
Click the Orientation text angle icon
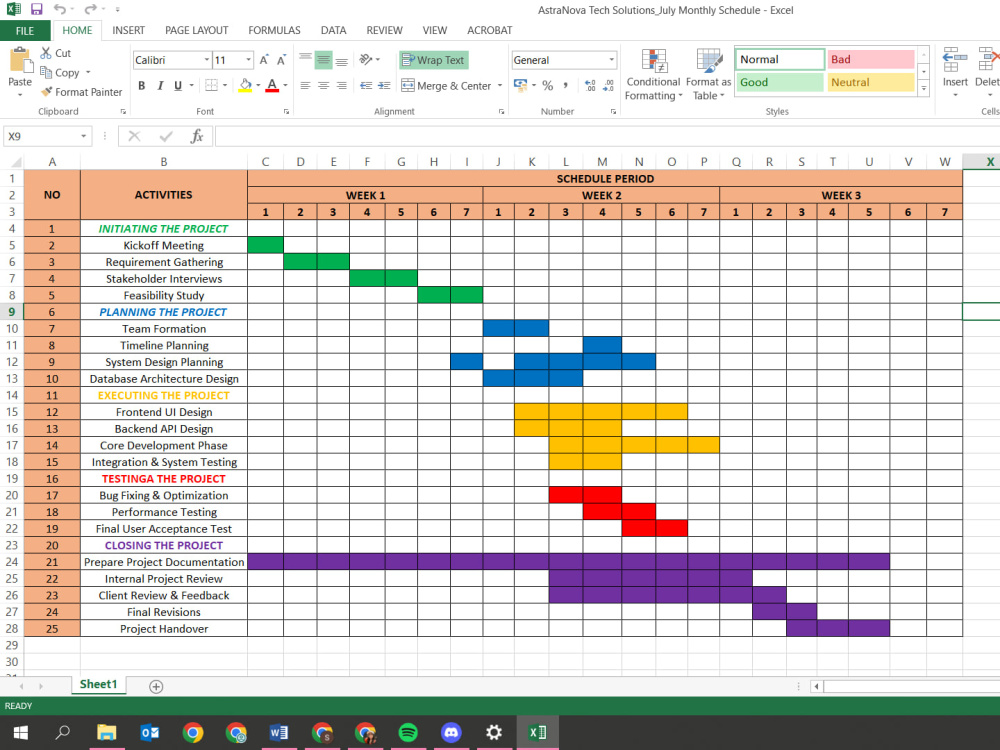pos(366,59)
